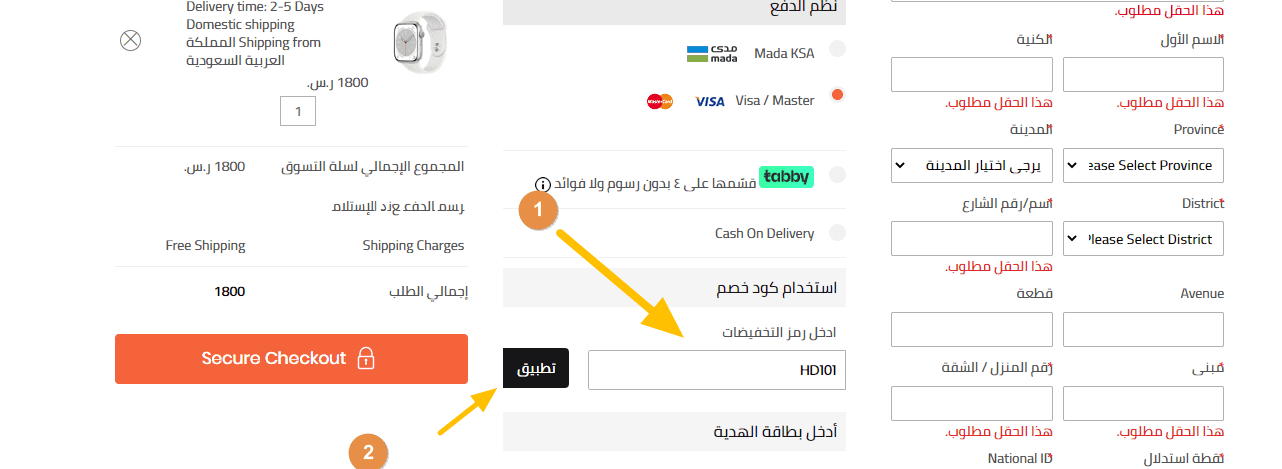Choose the tabby installment payment radio
This screenshot has width=1282, height=469.
click(x=837, y=174)
